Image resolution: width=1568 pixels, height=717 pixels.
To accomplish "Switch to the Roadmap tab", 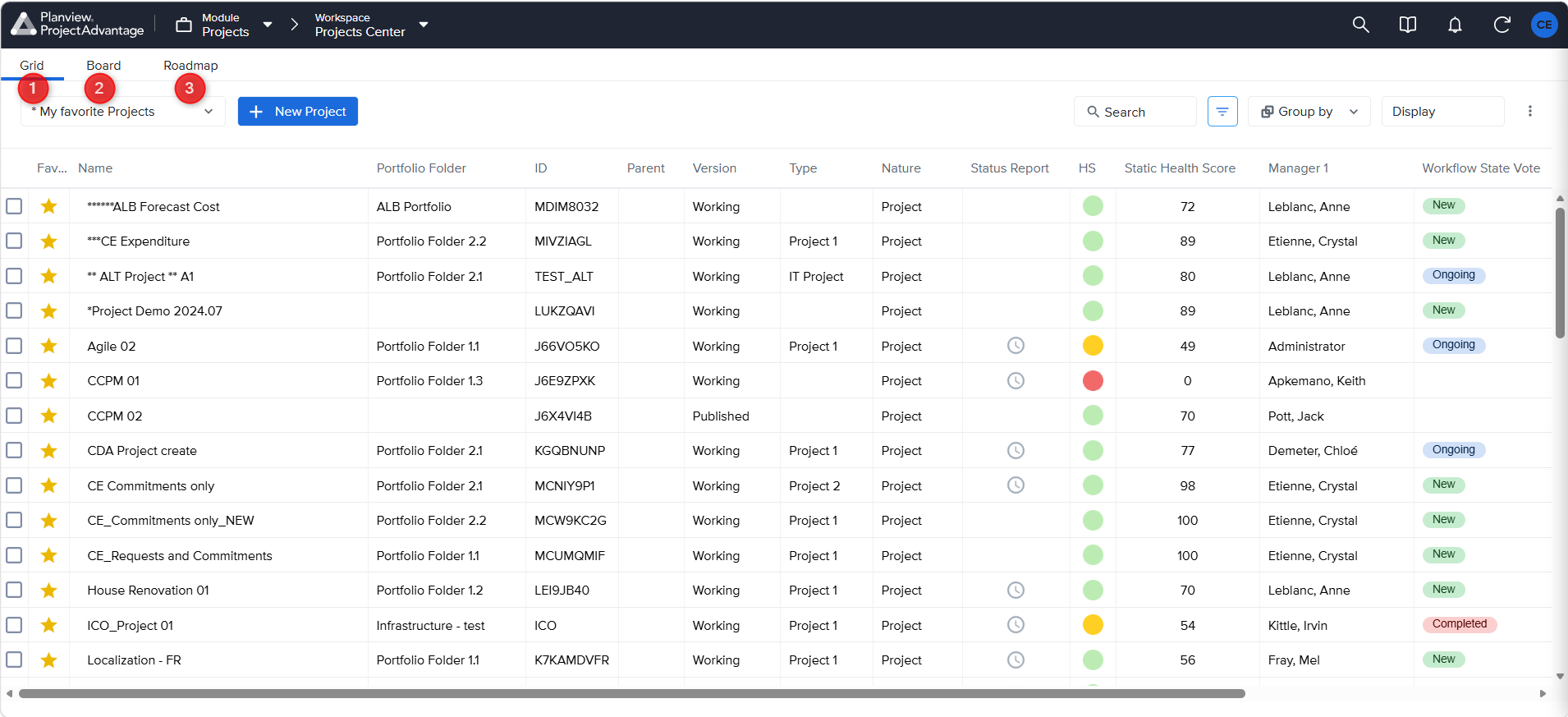I will (x=190, y=66).
